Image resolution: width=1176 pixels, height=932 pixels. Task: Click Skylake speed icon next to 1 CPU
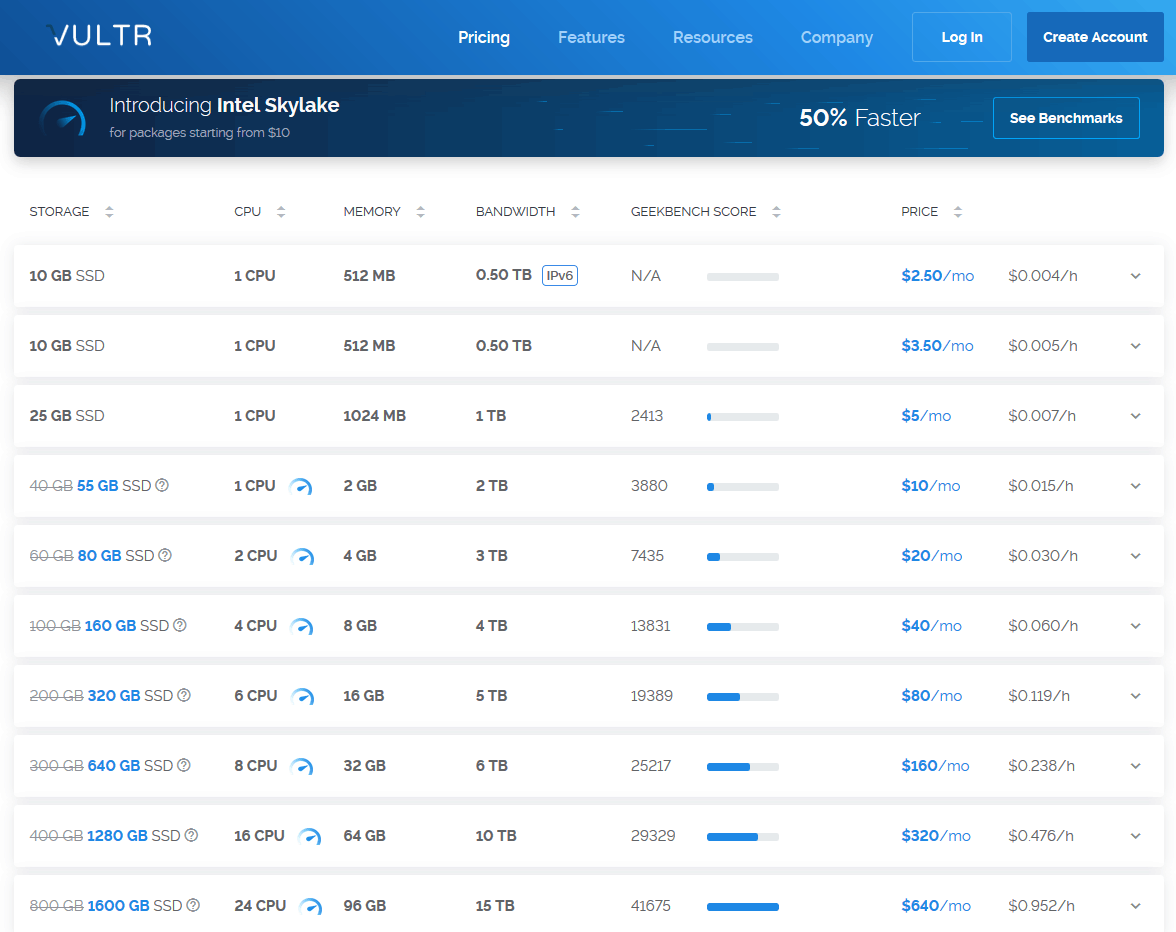[301, 487]
